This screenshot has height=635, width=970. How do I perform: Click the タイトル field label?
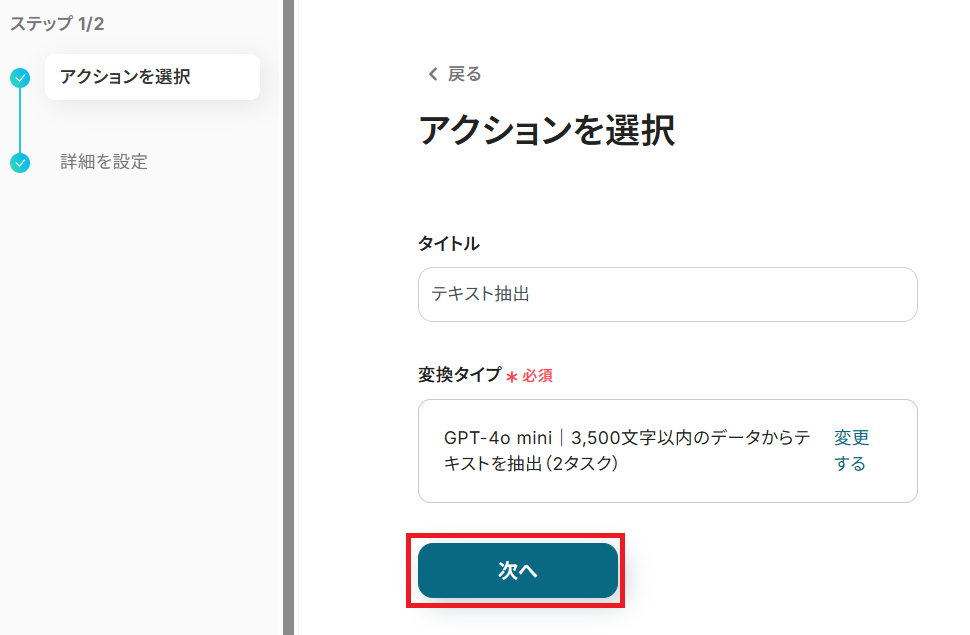(x=448, y=243)
